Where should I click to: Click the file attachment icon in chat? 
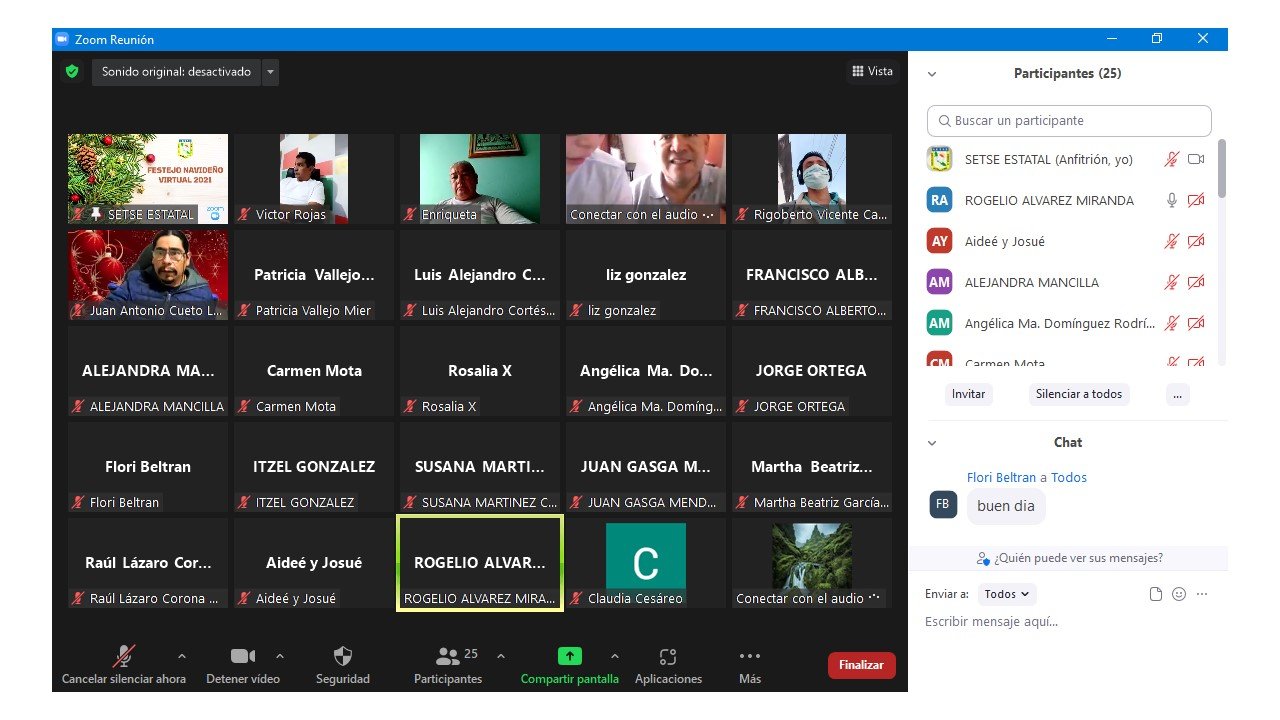click(x=1156, y=594)
